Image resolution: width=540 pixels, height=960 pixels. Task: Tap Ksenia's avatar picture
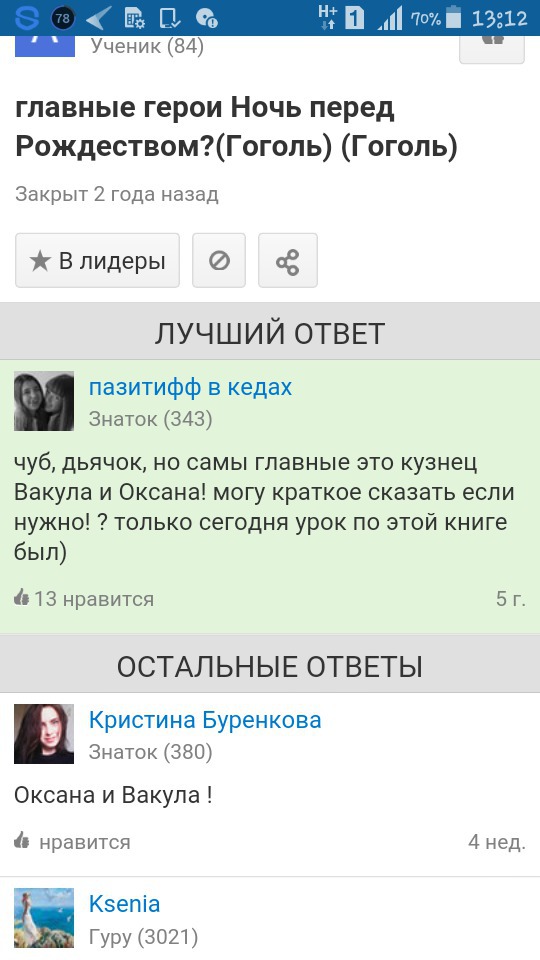click(44, 918)
